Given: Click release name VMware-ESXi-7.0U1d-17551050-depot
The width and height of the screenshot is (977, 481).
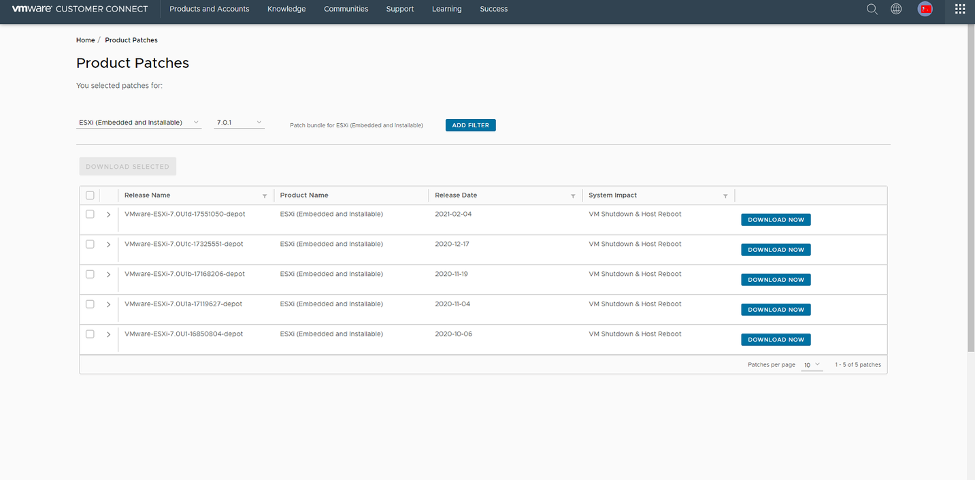Looking at the screenshot, I should pos(185,214).
